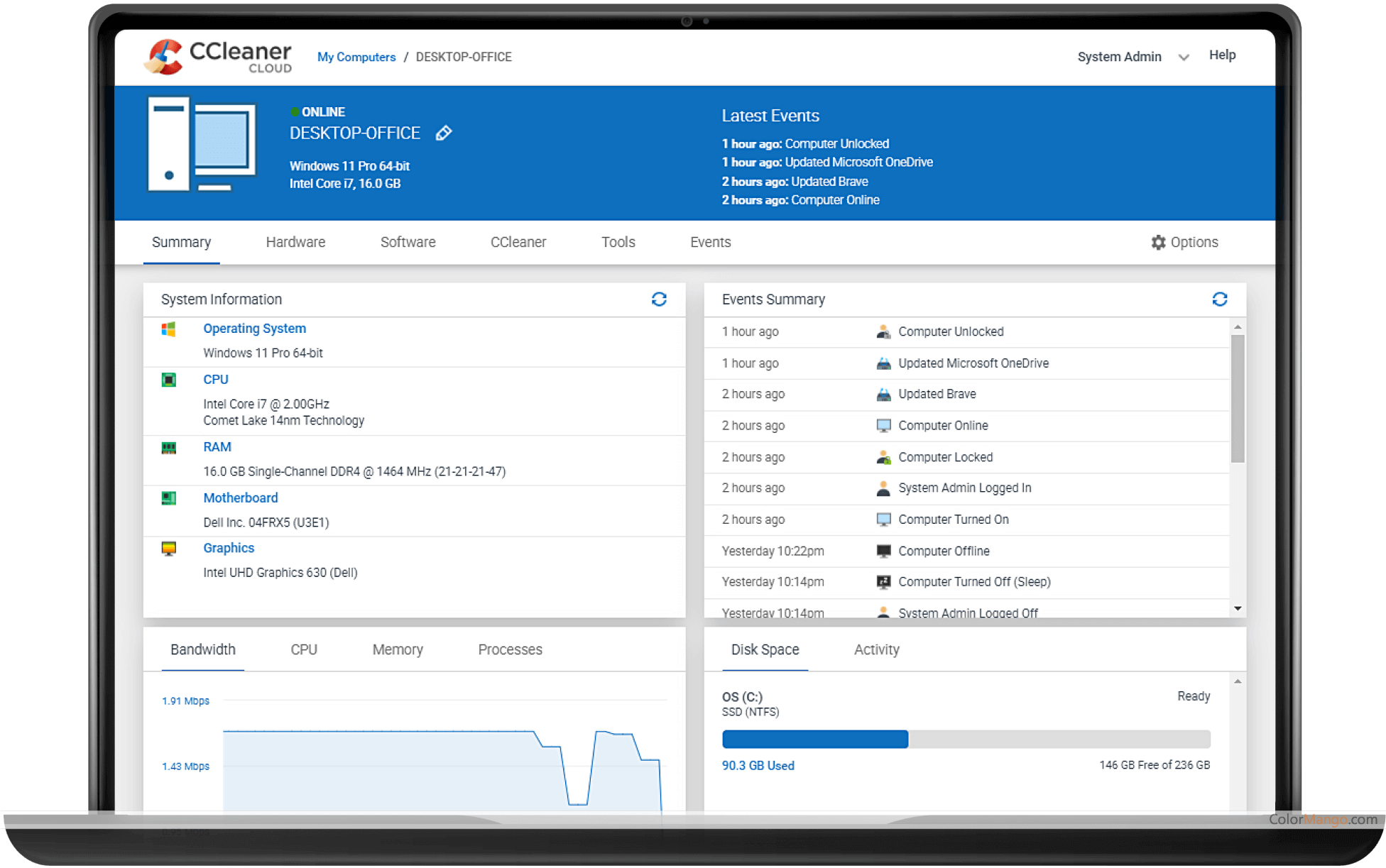Open the Help link
Viewport: 1386px width, 868px height.
pos(1223,55)
